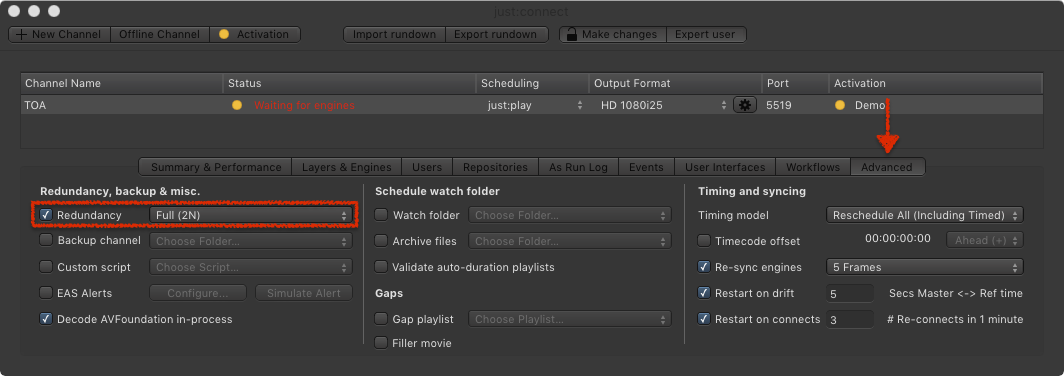This screenshot has height=376, width=1064.
Task: Open the Ahead (+) offset dropdown
Action: pos(985,240)
